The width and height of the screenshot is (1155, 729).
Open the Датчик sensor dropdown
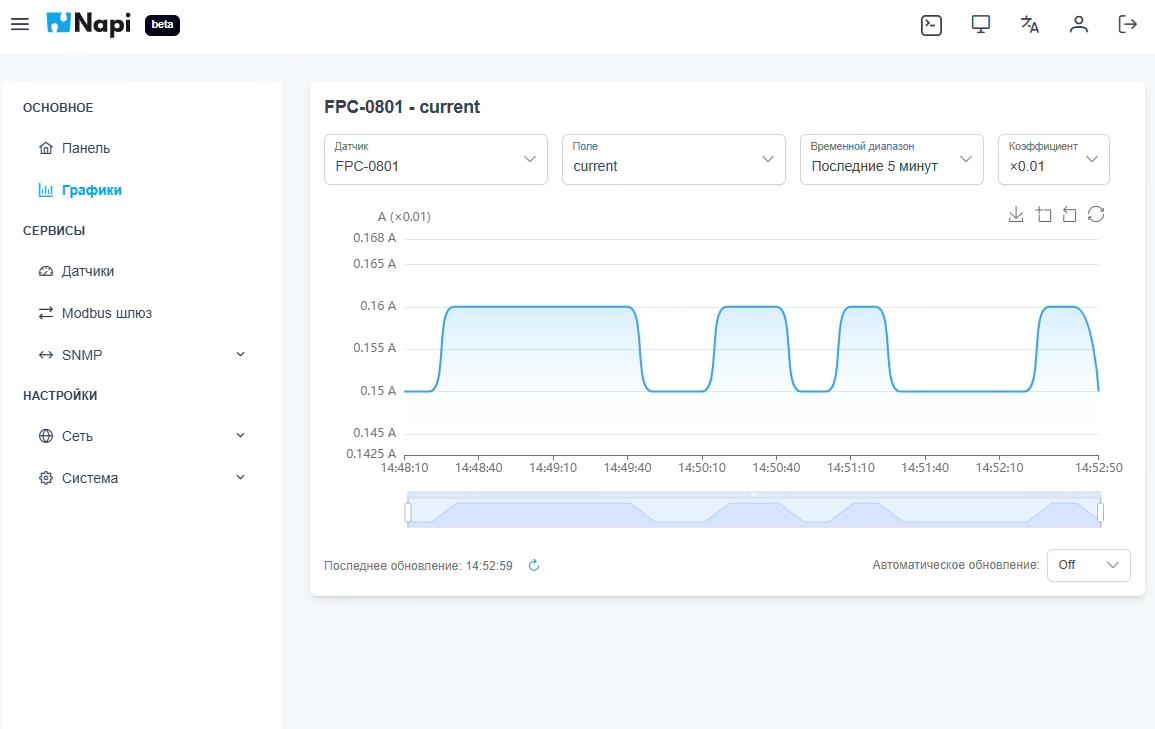pyautogui.click(x=436, y=160)
